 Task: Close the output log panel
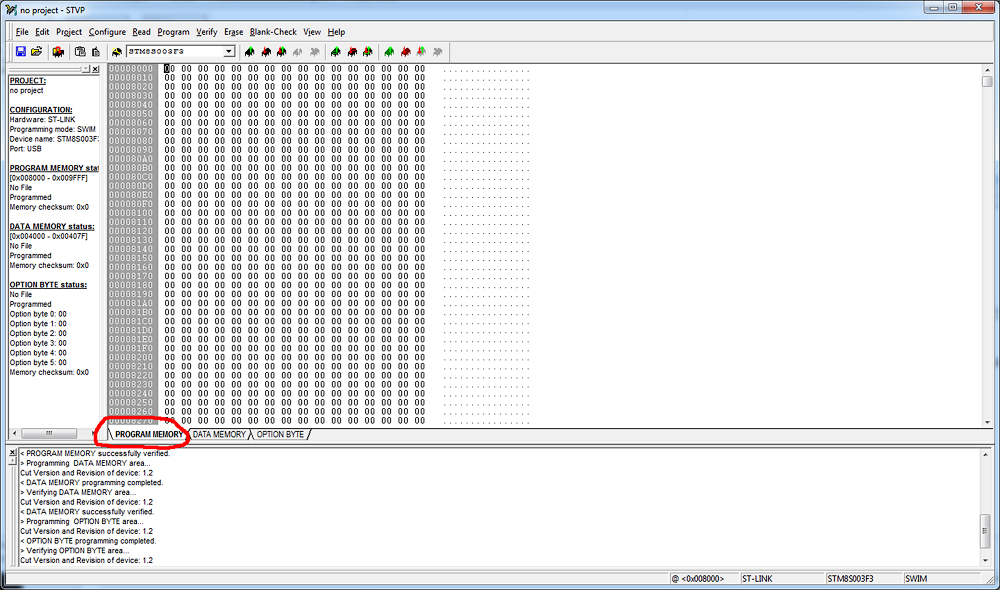click(x=13, y=453)
